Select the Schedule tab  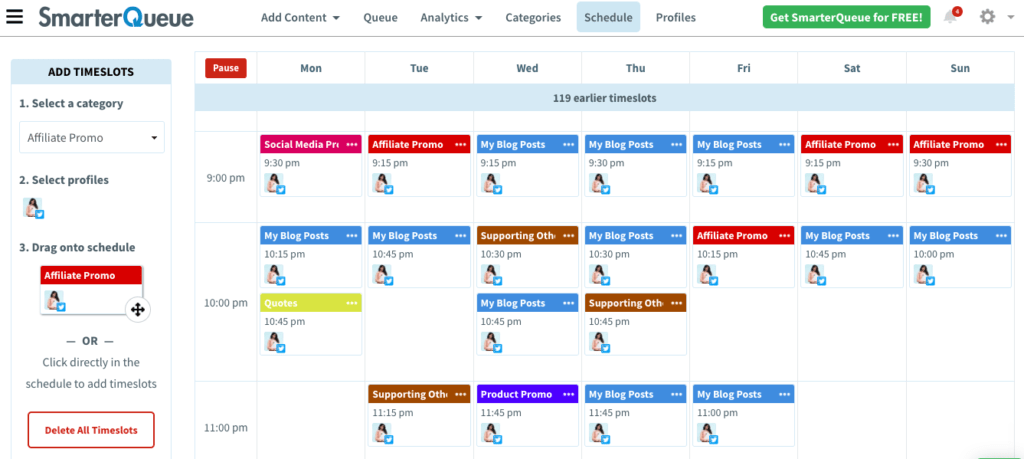(608, 18)
